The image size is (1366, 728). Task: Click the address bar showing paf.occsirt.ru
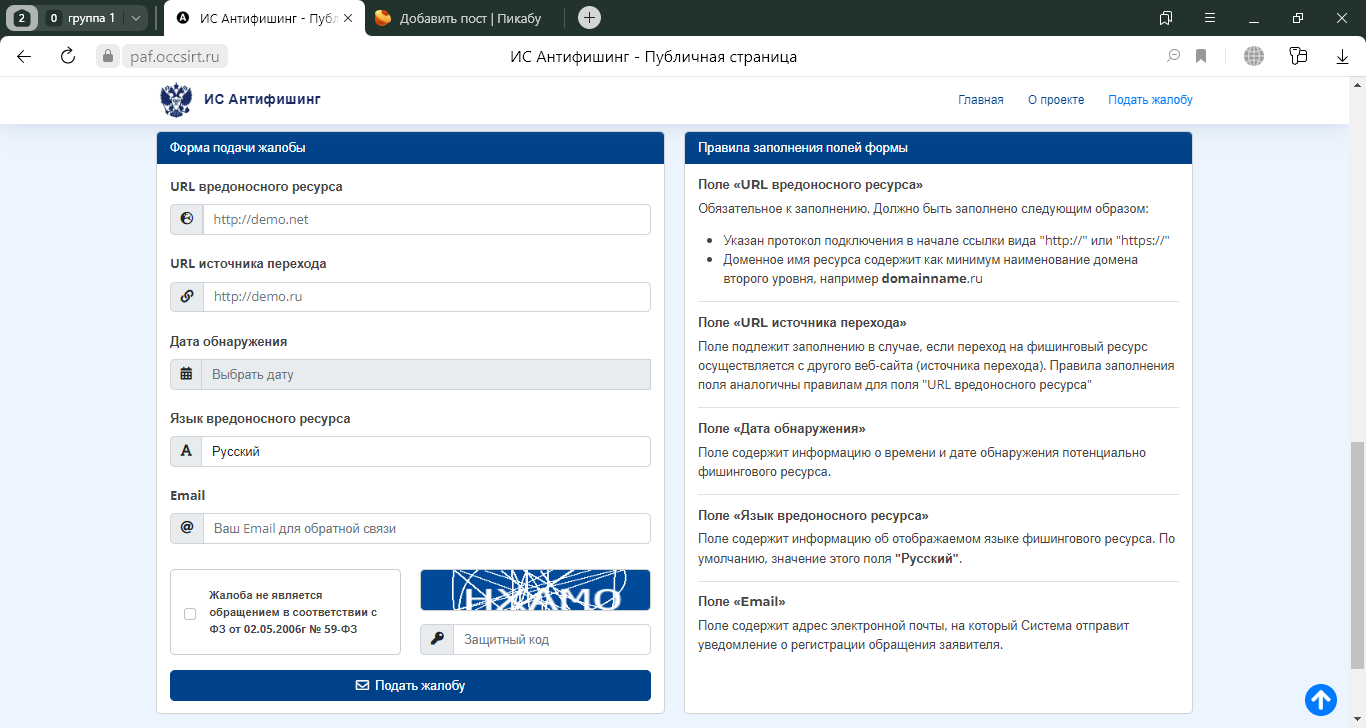coord(175,57)
